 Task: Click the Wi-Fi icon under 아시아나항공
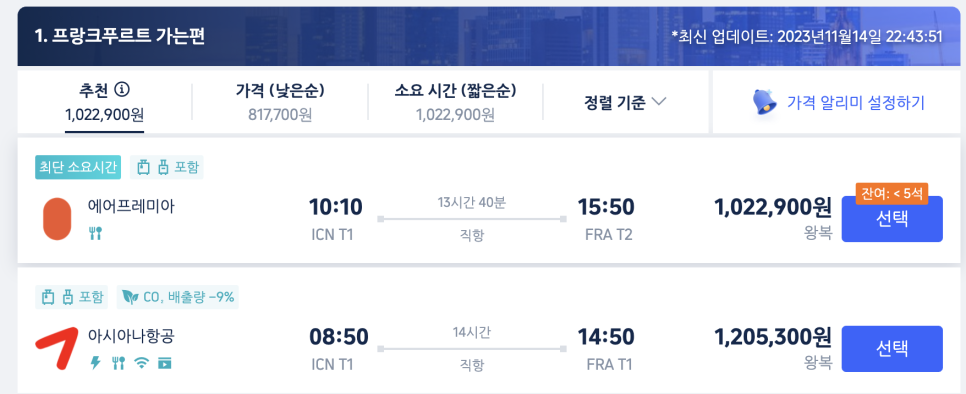[x=142, y=363]
